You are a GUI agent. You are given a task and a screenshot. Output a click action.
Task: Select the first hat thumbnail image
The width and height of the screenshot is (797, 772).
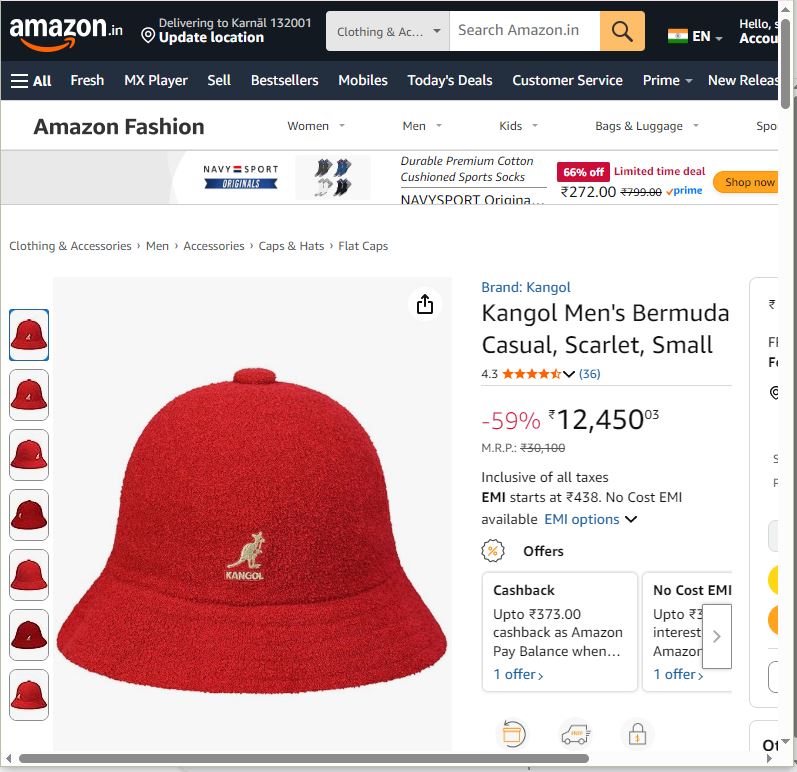pyautogui.click(x=29, y=335)
